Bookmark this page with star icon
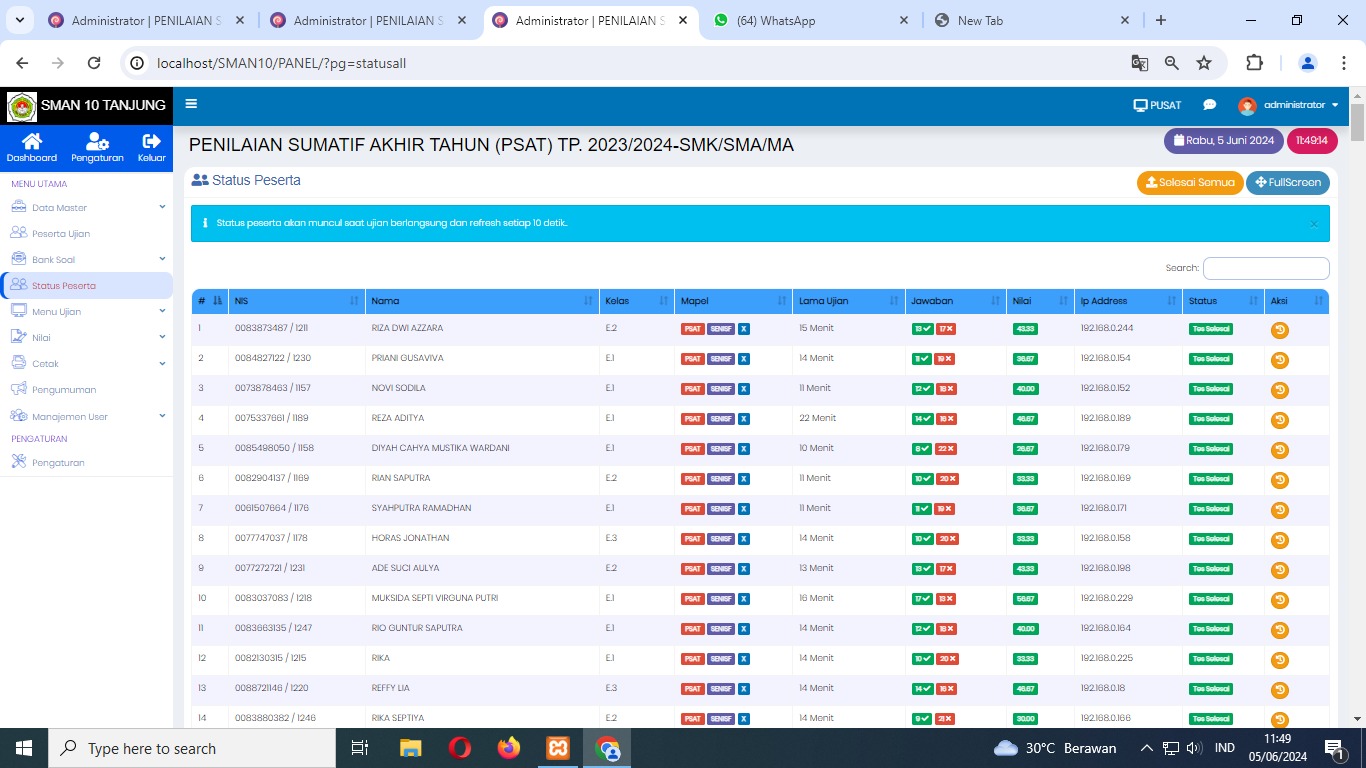1366x768 pixels. click(1204, 63)
